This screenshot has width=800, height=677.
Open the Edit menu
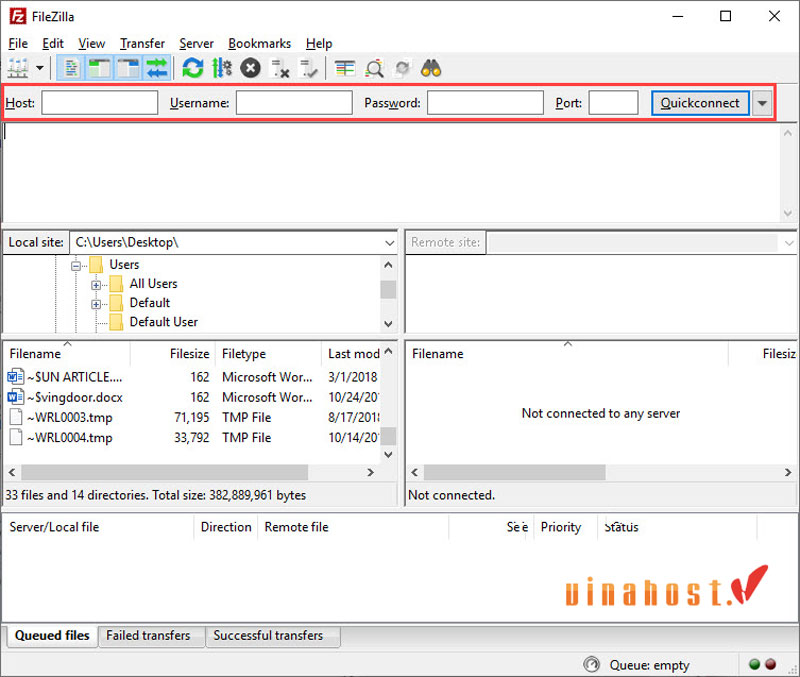pos(53,44)
